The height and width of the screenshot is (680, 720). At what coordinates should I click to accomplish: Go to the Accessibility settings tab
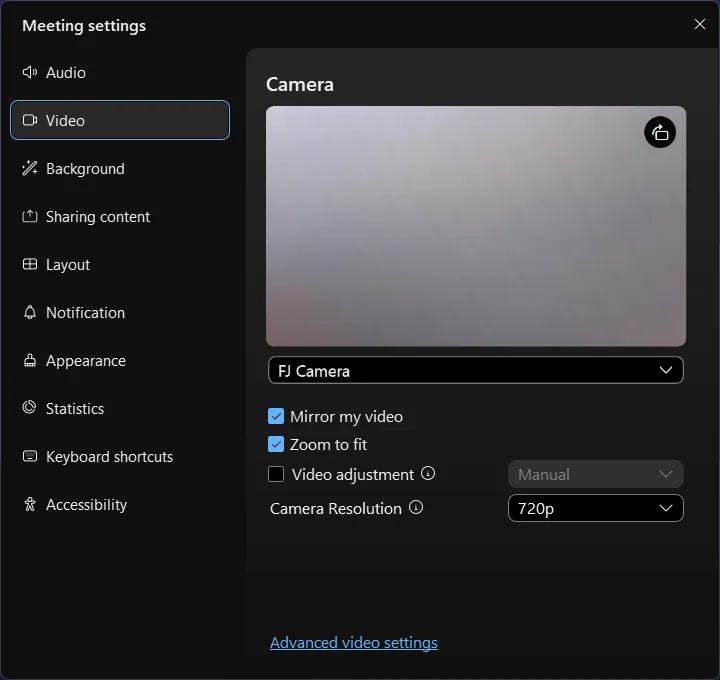pyautogui.click(x=86, y=505)
